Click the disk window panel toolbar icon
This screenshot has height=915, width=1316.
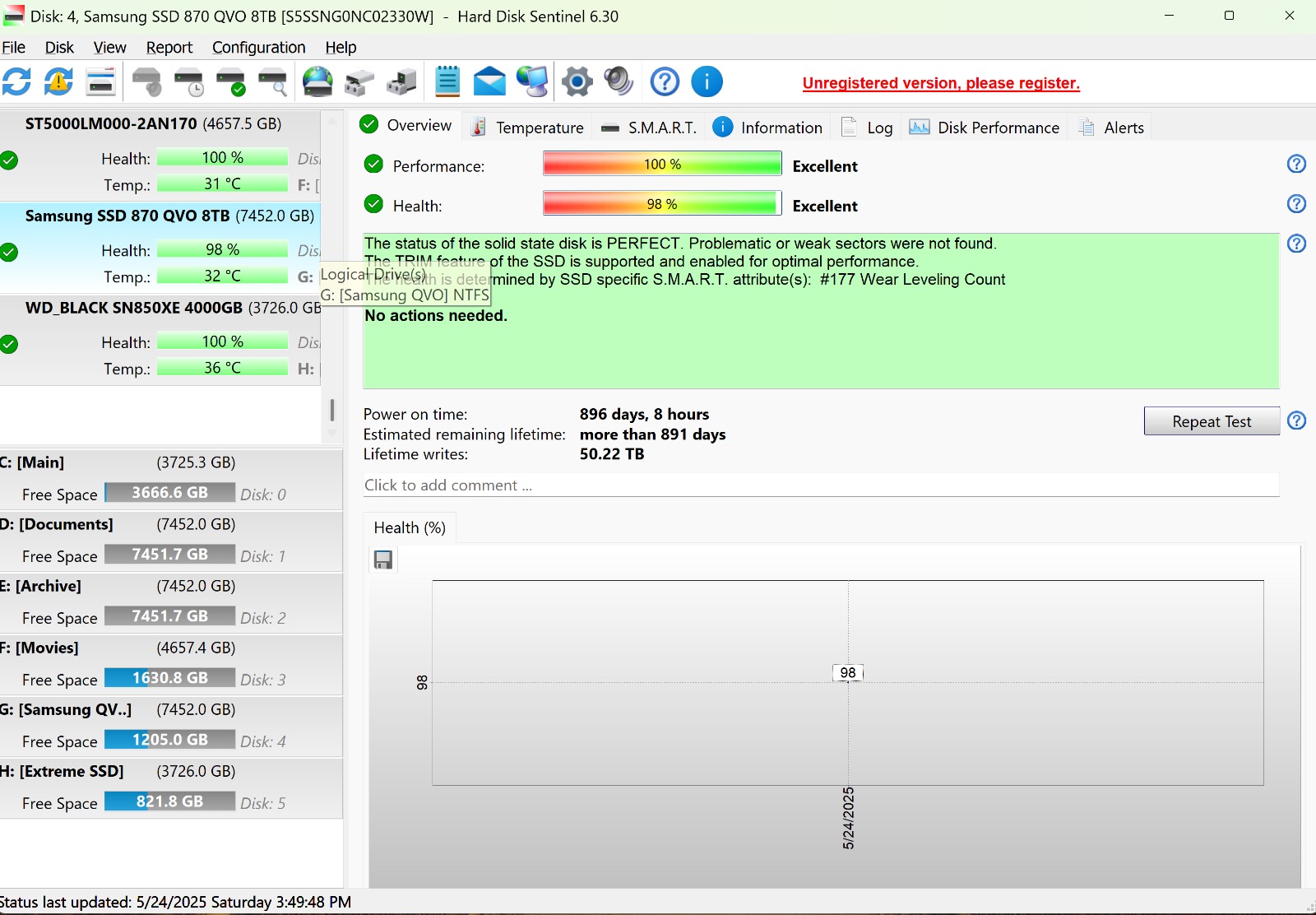[100, 81]
